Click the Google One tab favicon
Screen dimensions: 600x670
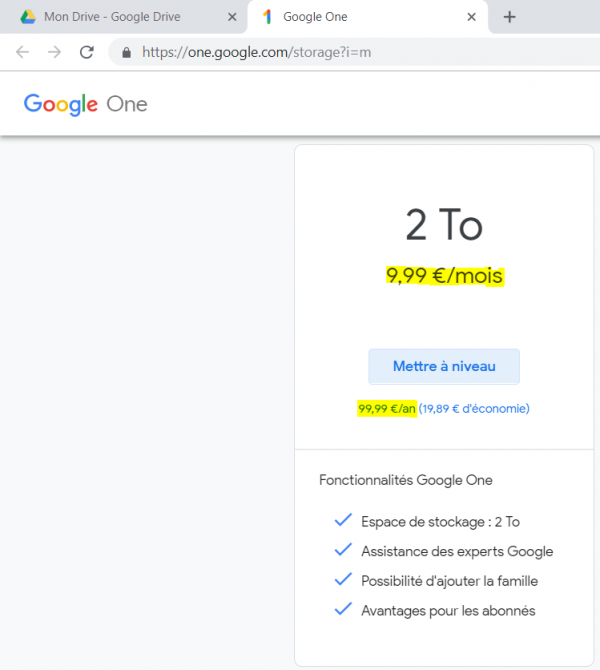pos(268,17)
